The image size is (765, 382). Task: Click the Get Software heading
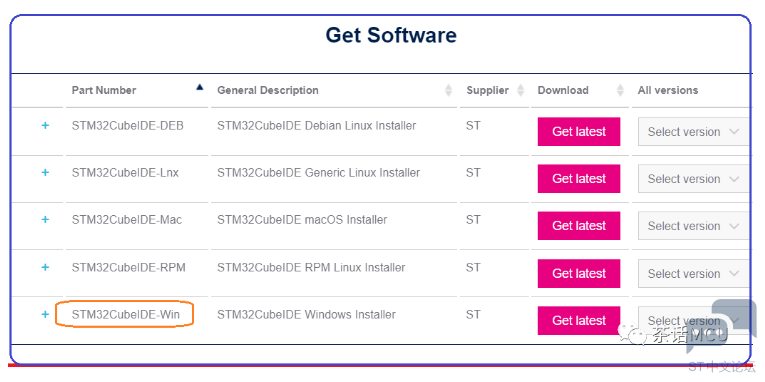click(391, 35)
